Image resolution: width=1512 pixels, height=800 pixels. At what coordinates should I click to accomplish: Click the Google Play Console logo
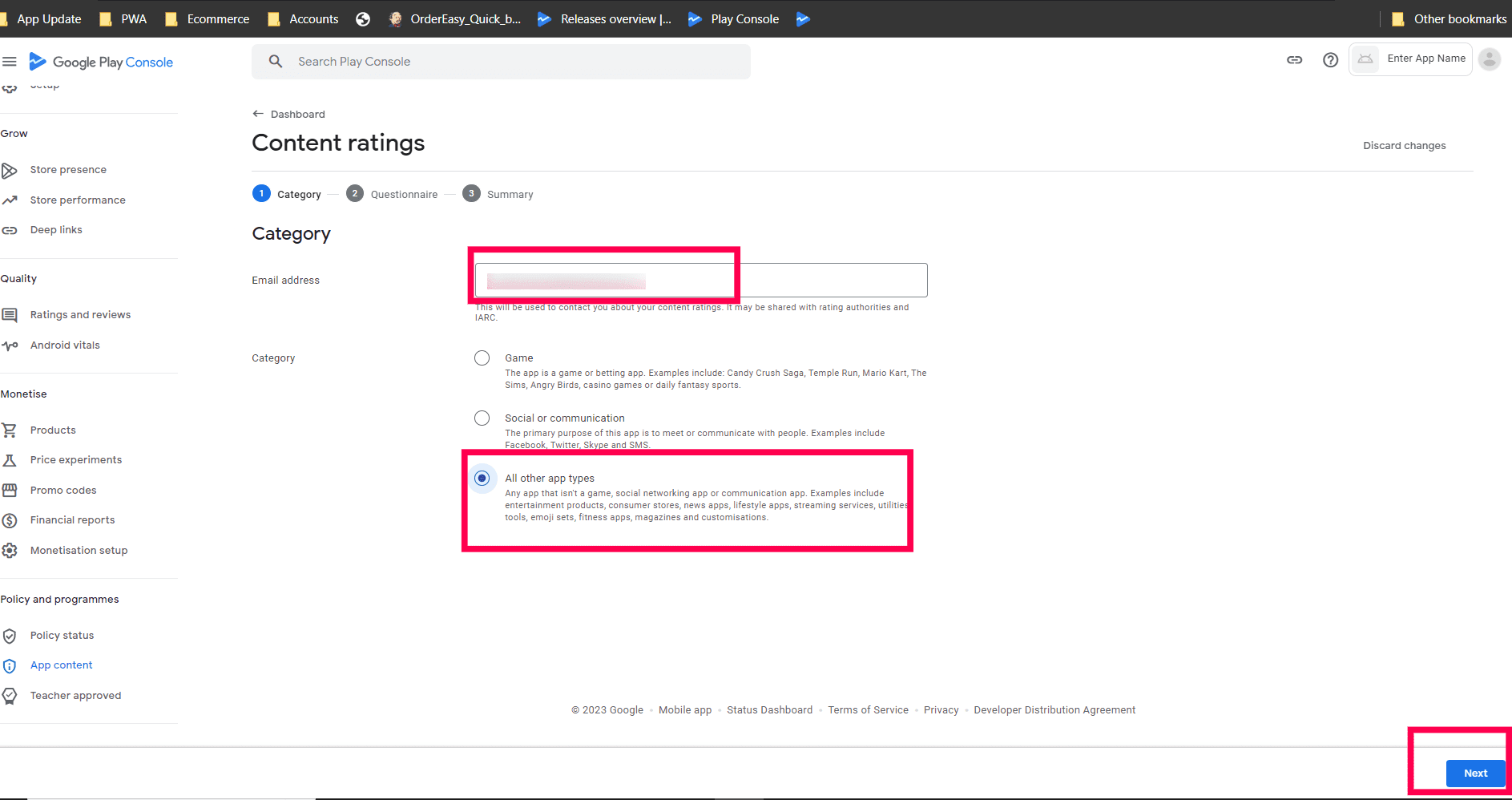(101, 62)
